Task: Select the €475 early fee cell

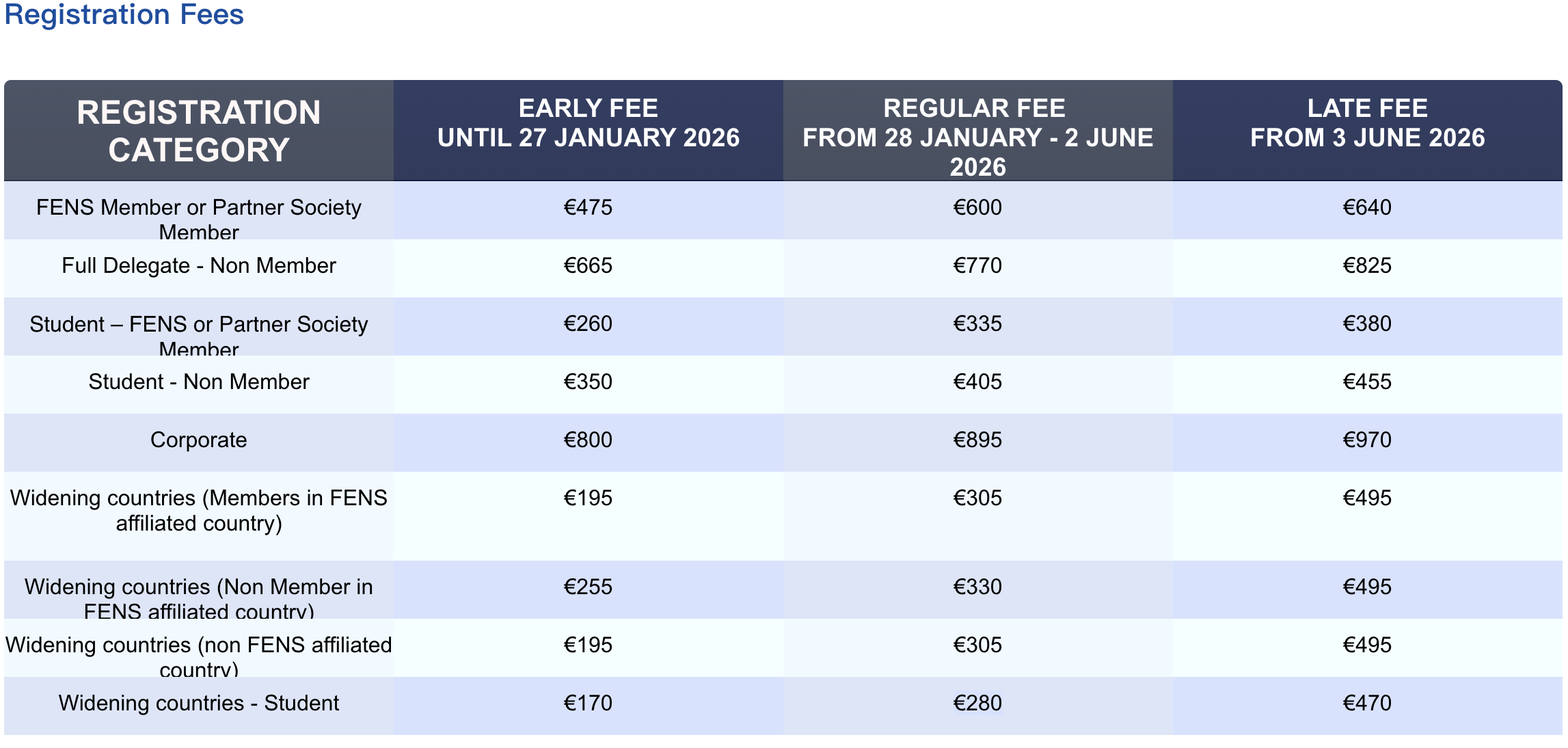Action: pyautogui.click(x=588, y=207)
